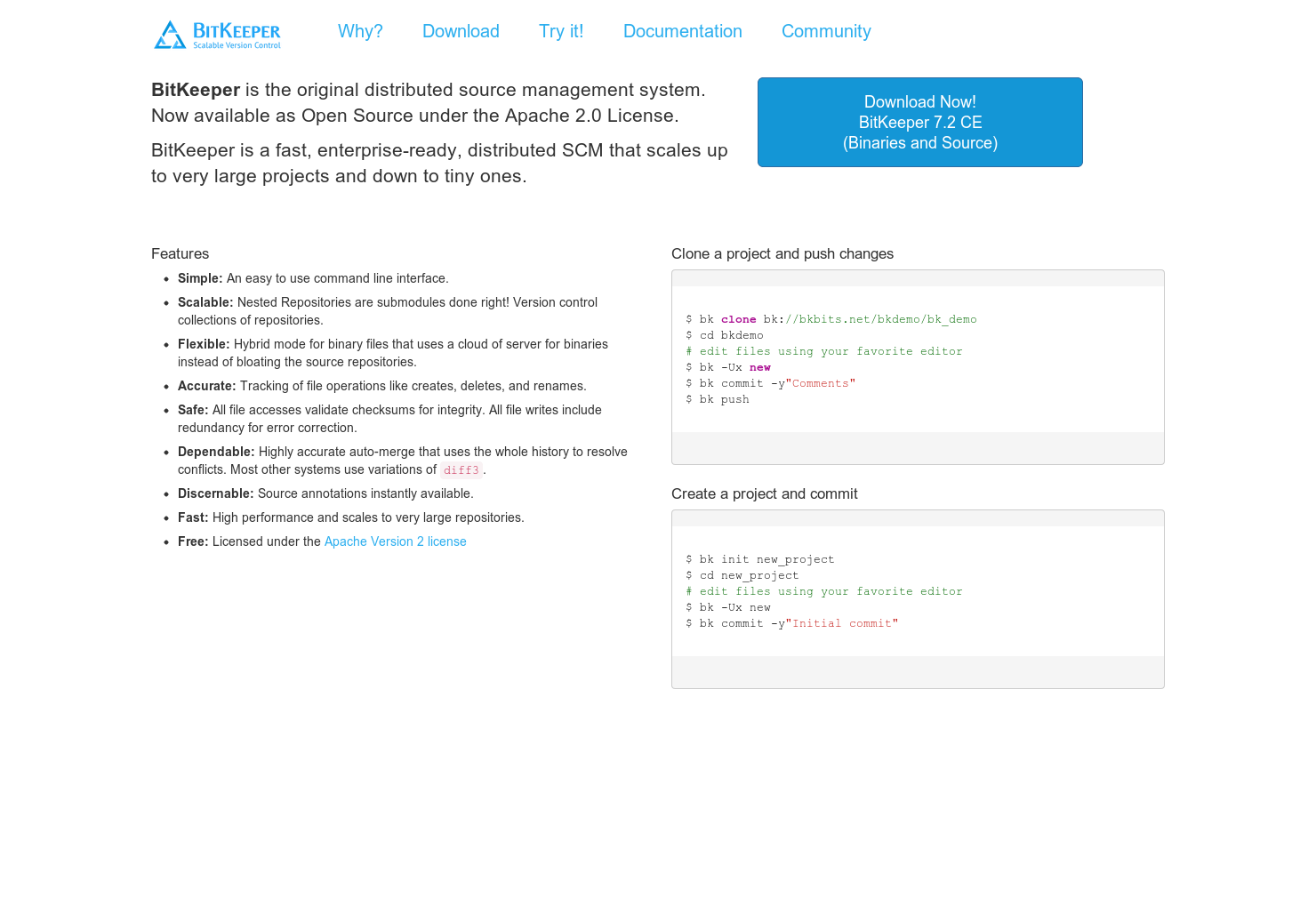Click the 'bk init new_project' line

pyautogui.click(x=760, y=559)
